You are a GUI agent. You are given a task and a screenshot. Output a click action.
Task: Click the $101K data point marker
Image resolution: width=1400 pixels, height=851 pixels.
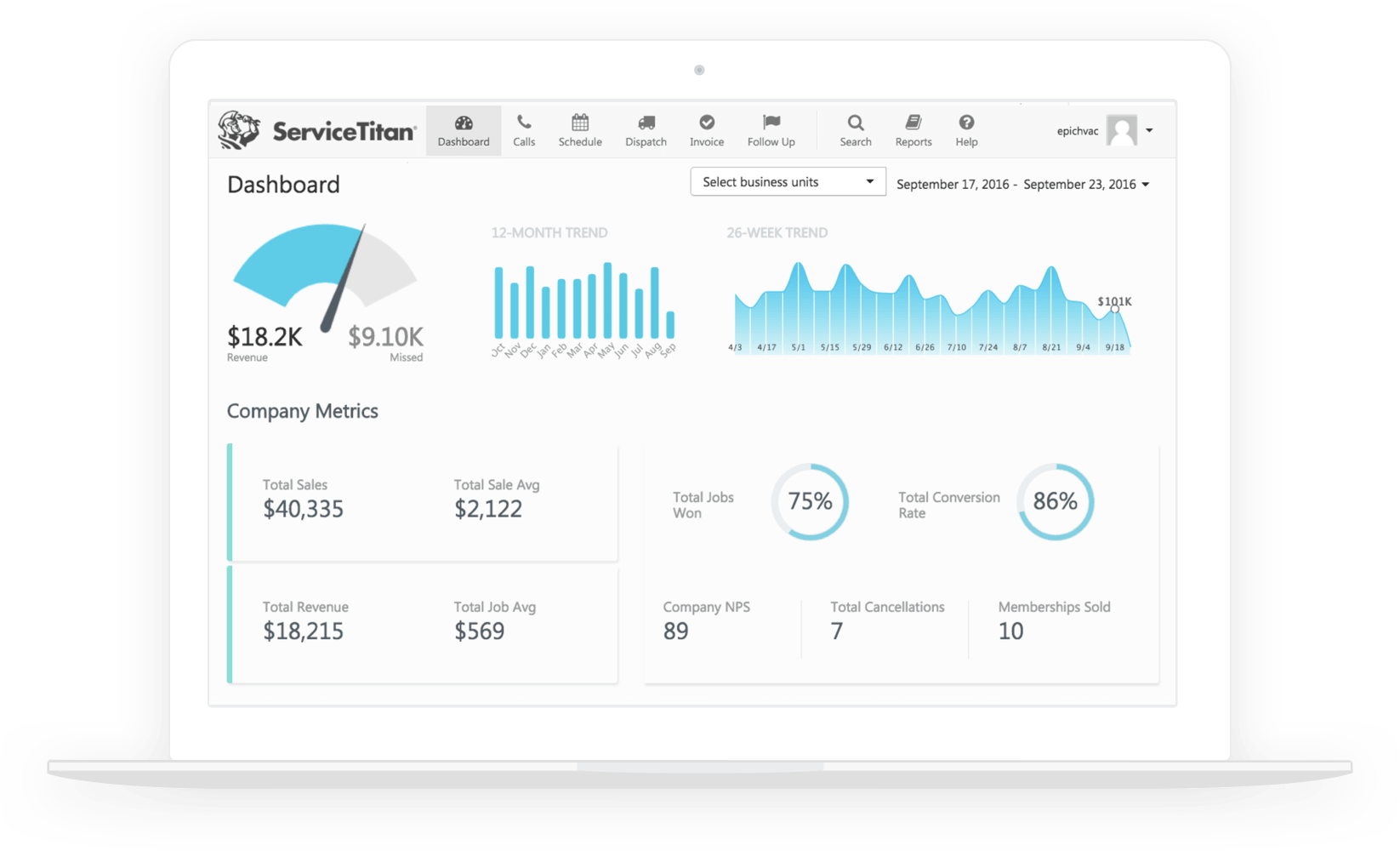click(1114, 309)
